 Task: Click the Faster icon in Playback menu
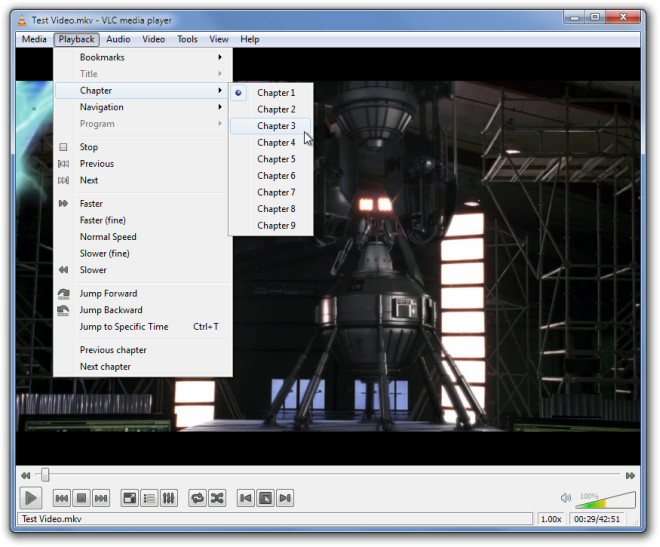pyautogui.click(x=63, y=204)
